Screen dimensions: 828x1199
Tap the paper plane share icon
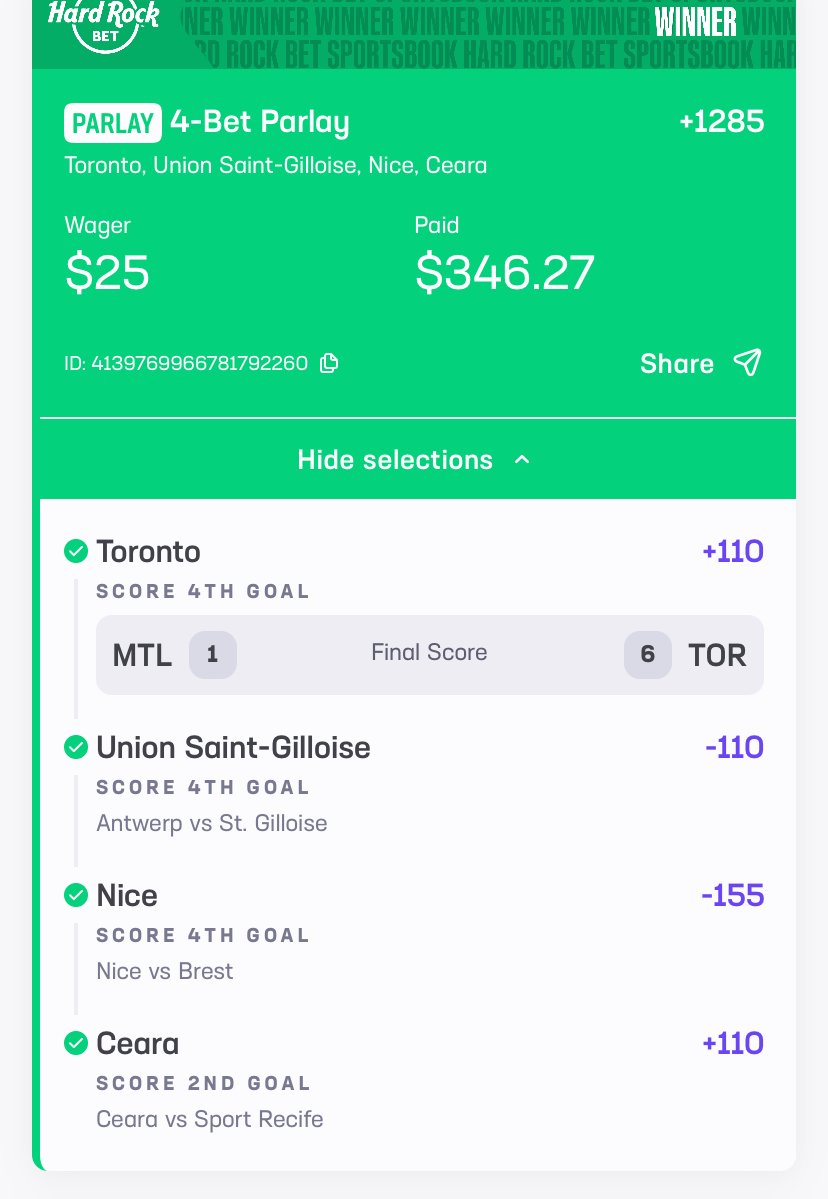pyautogui.click(x=747, y=362)
